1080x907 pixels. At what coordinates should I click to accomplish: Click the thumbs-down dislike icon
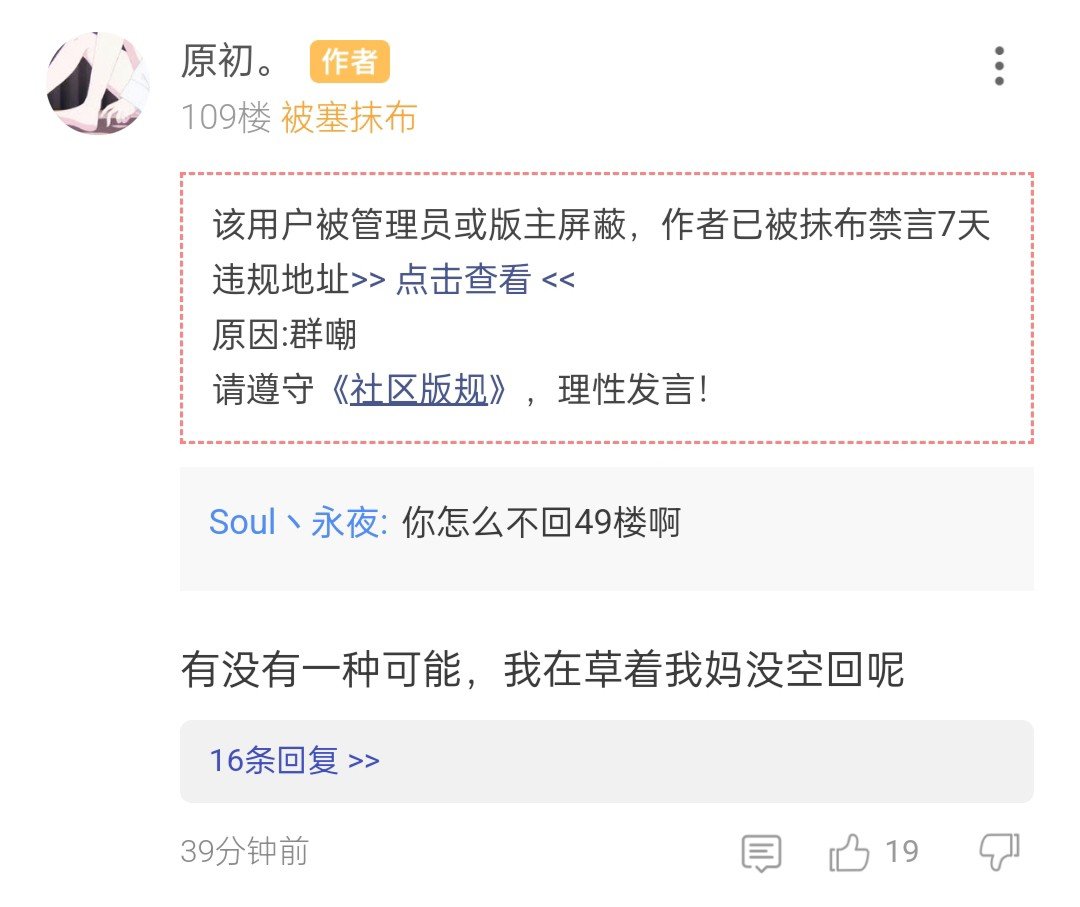[998, 852]
